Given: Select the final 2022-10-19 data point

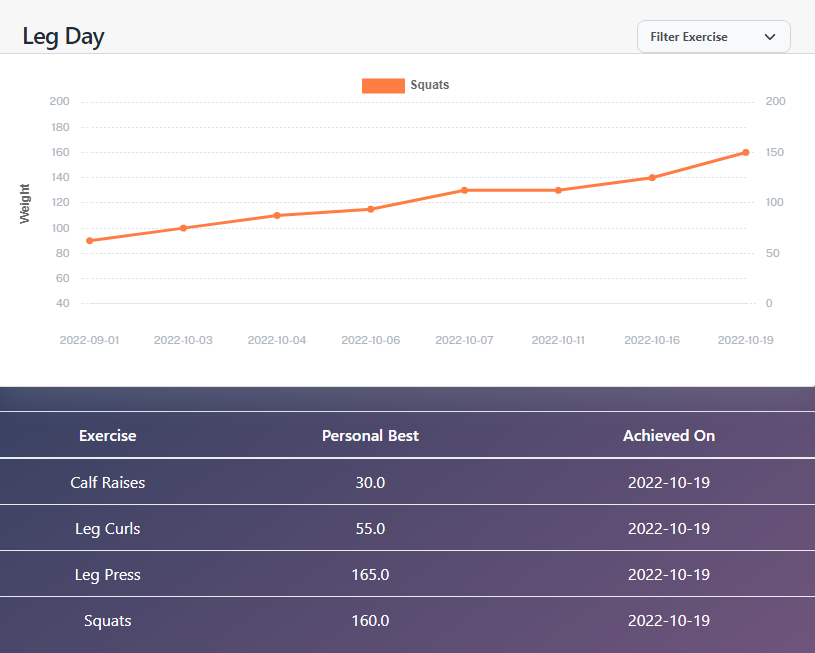Looking at the screenshot, I should click(x=746, y=153).
